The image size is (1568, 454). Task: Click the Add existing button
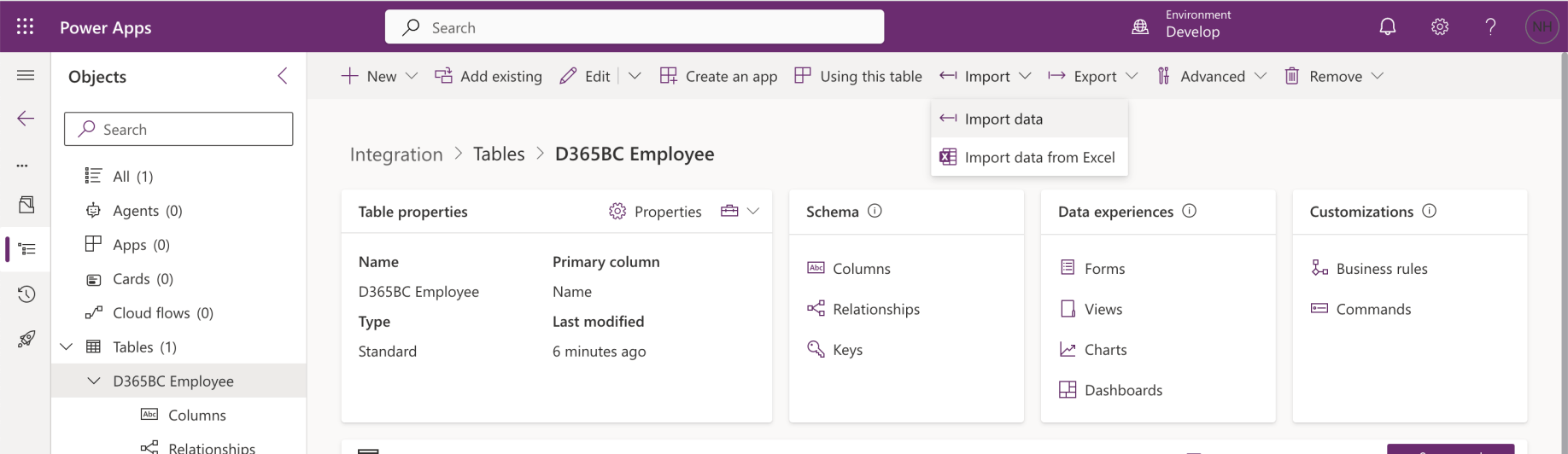(489, 76)
